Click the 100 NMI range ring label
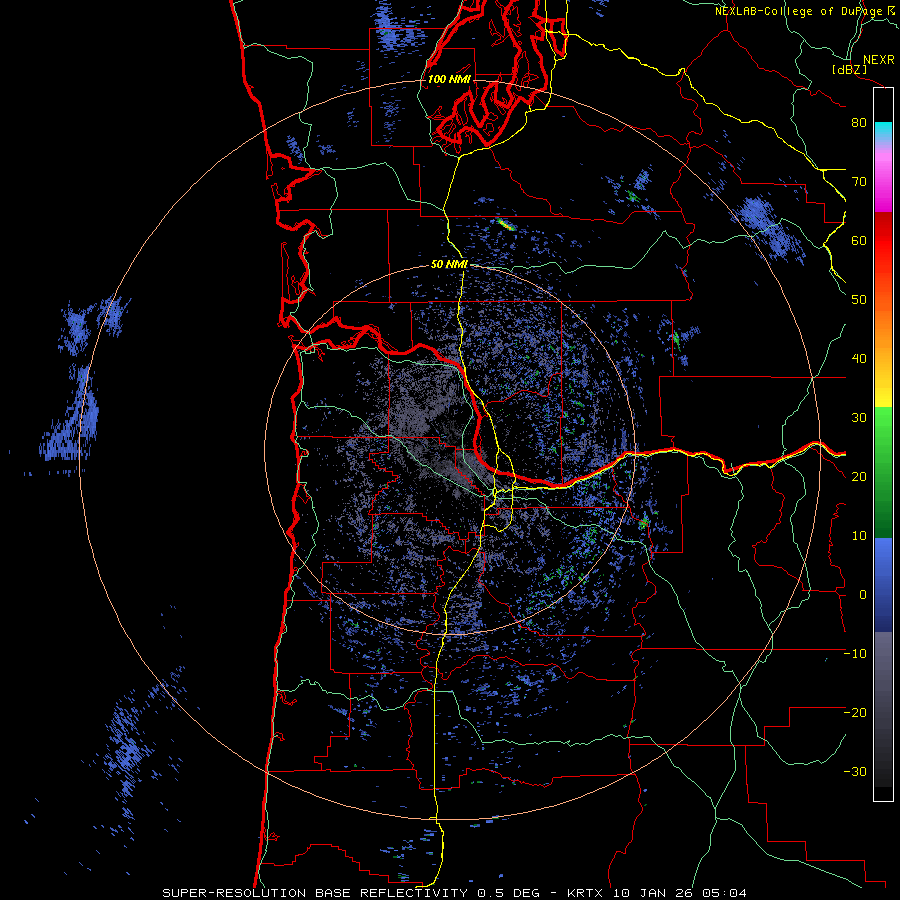900x900 pixels. tap(449, 79)
